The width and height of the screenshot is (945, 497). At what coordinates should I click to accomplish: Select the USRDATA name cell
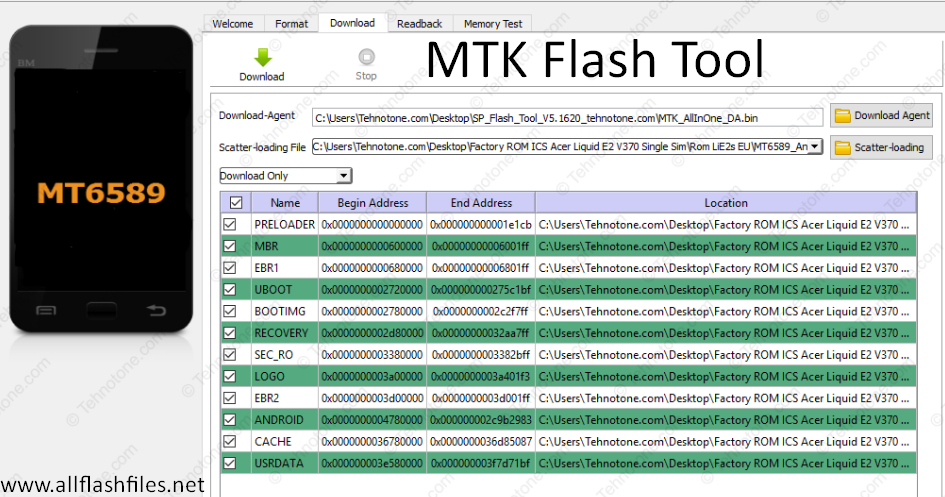point(284,463)
